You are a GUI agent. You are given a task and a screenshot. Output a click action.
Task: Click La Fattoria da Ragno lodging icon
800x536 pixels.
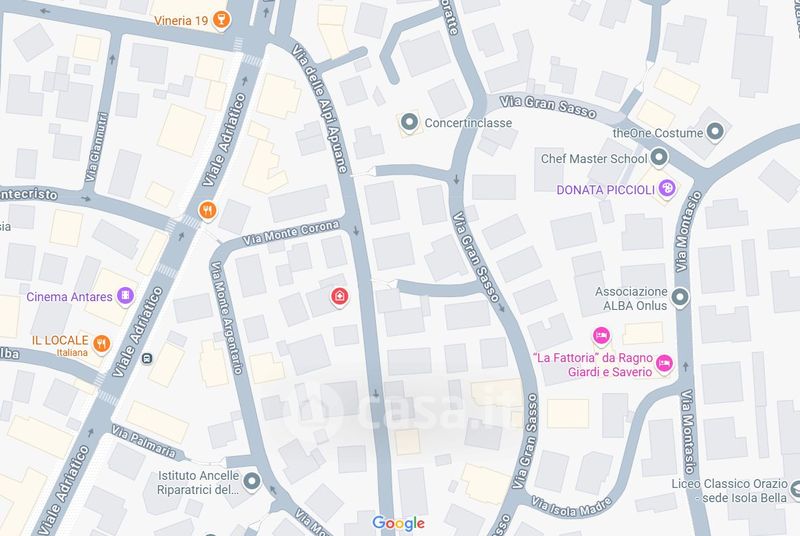point(663,364)
